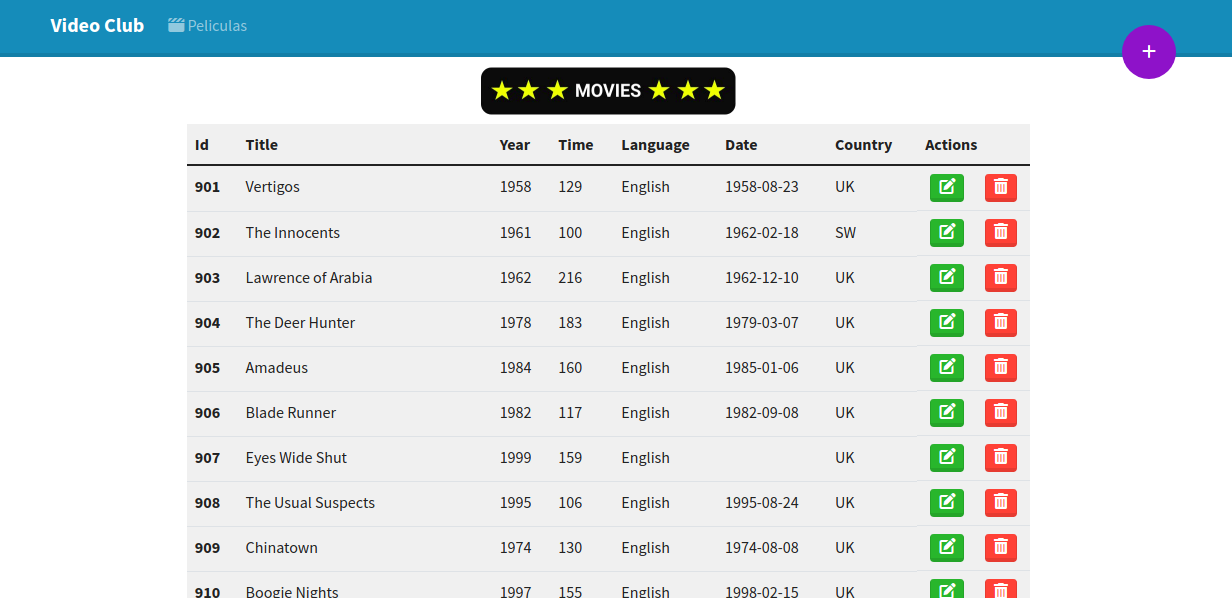Edit the Lawrence of Arabia entry
This screenshot has width=1232, height=598.
947,278
